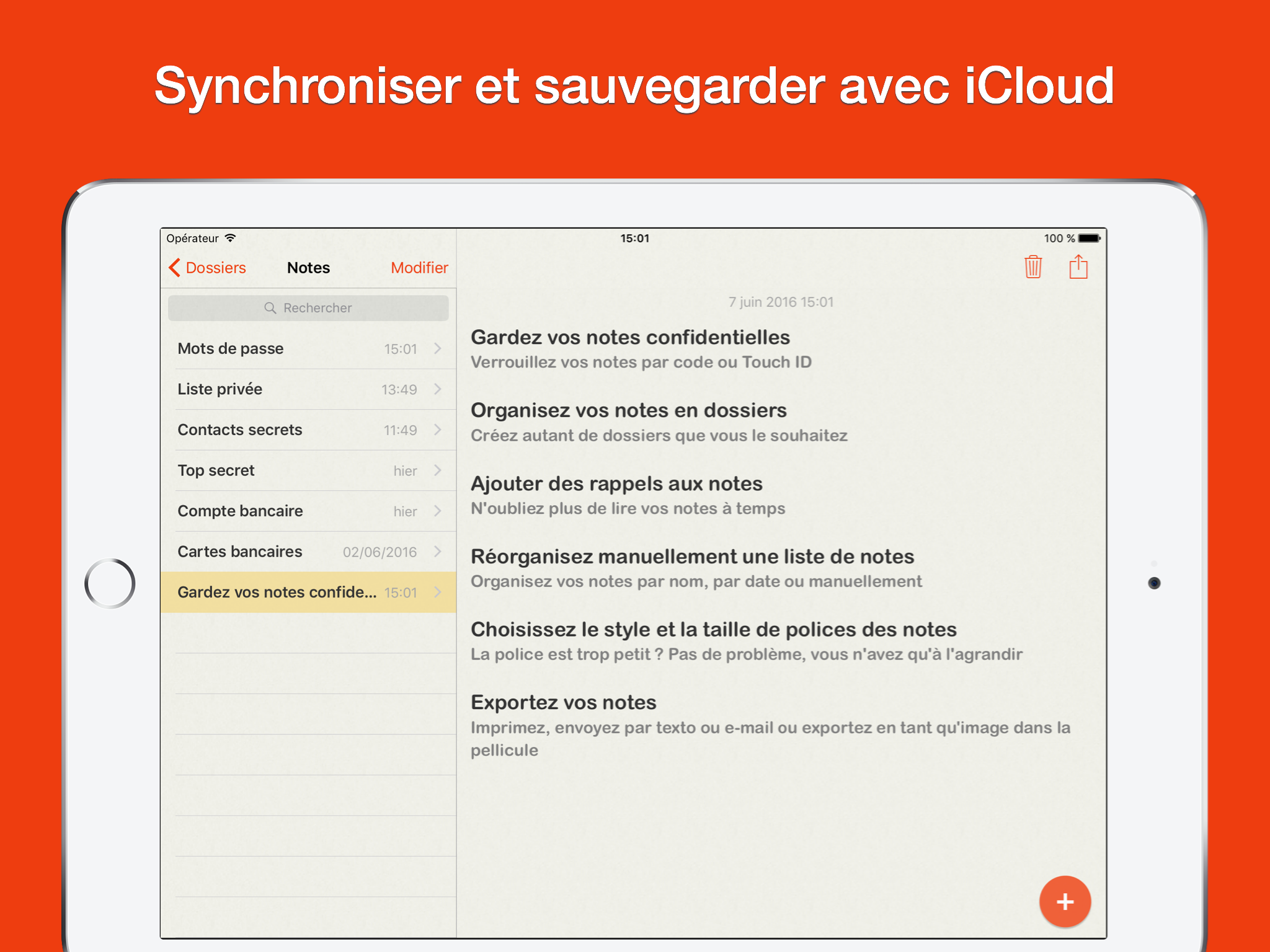This screenshot has width=1270, height=952.
Task: Tap the magnifier icon in search
Action: coord(270,308)
